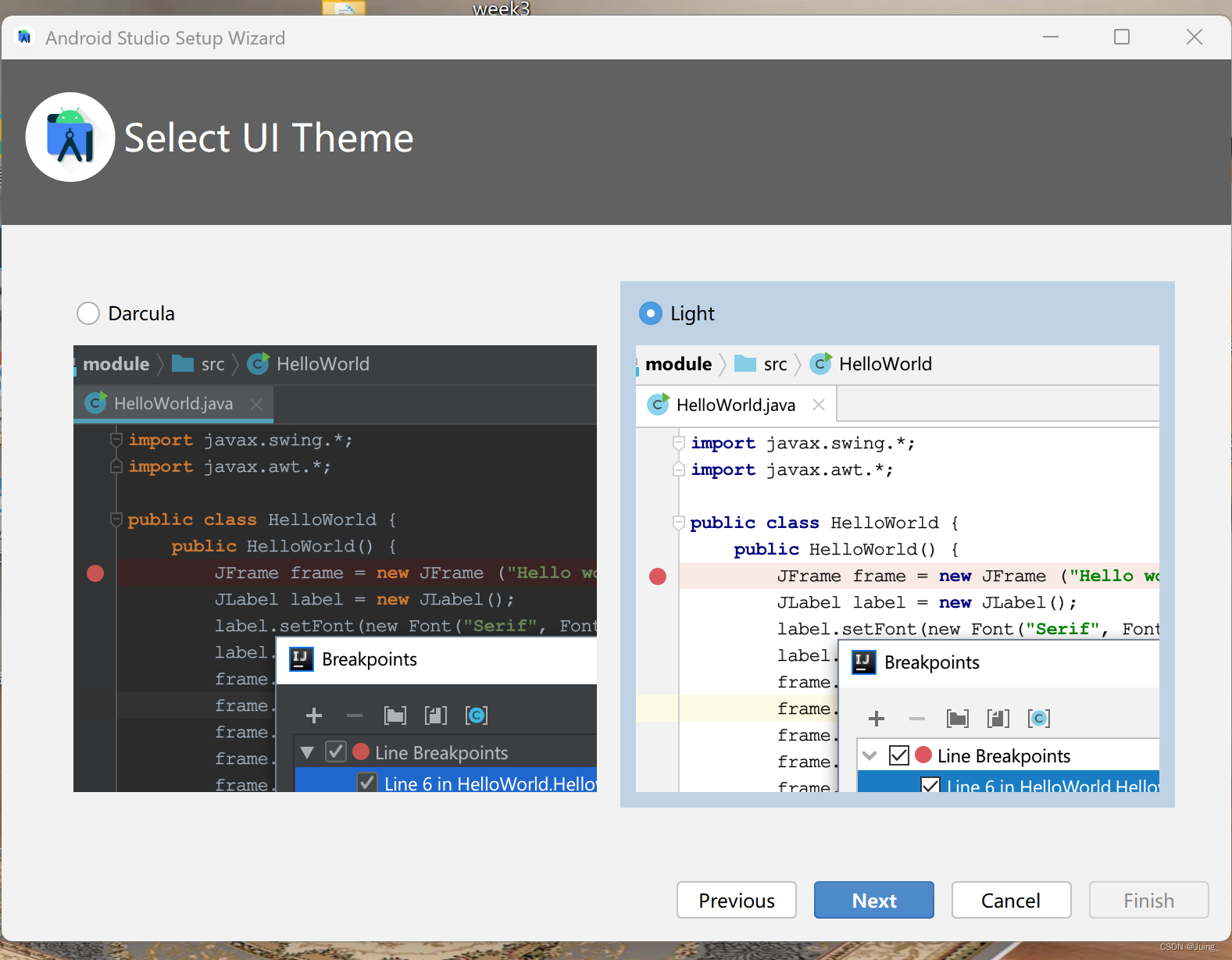
Task: Close the HelloWorld.java tab in Darcula preview
Action: pos(255,404)
